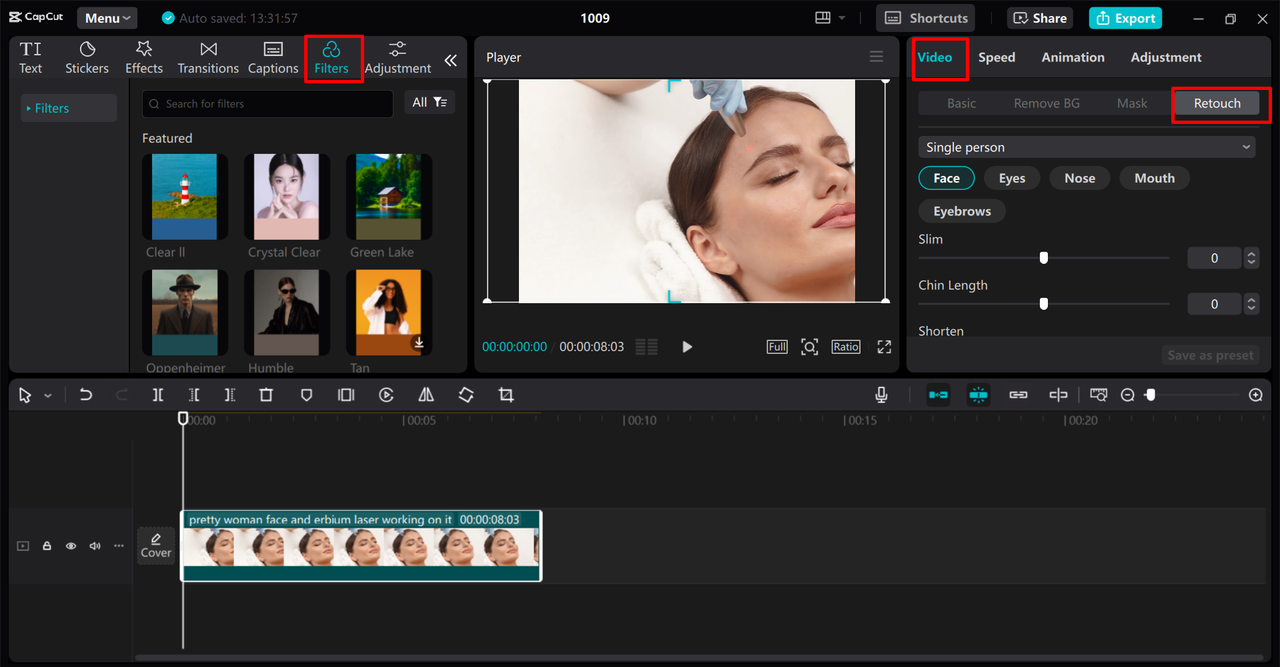Switch to the Speed tab
Screen dimensions: 1280x667
point(997,57)
